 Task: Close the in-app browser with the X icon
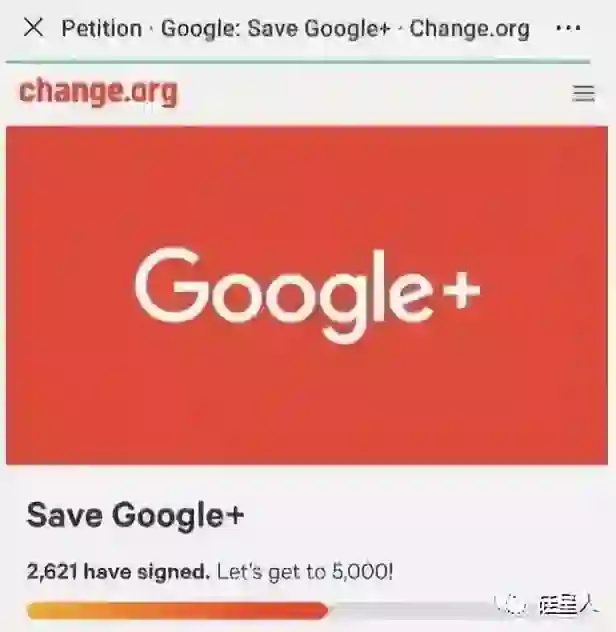coord(33,27)
